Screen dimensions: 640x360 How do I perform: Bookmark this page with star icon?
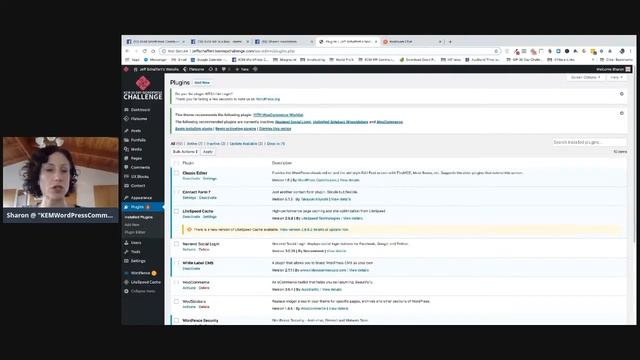[496, 51]
